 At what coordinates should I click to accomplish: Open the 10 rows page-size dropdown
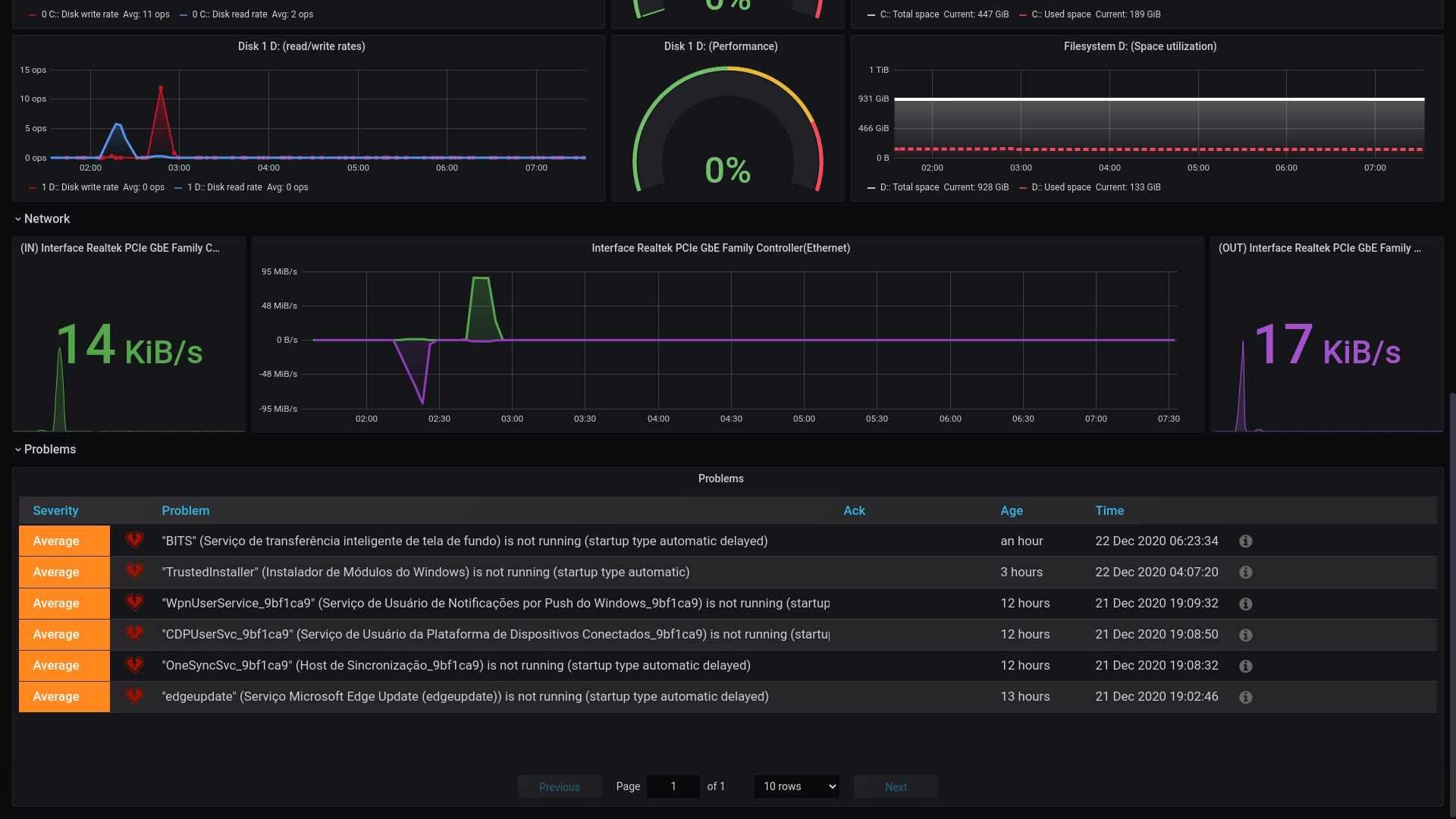(x=797, y=786)
